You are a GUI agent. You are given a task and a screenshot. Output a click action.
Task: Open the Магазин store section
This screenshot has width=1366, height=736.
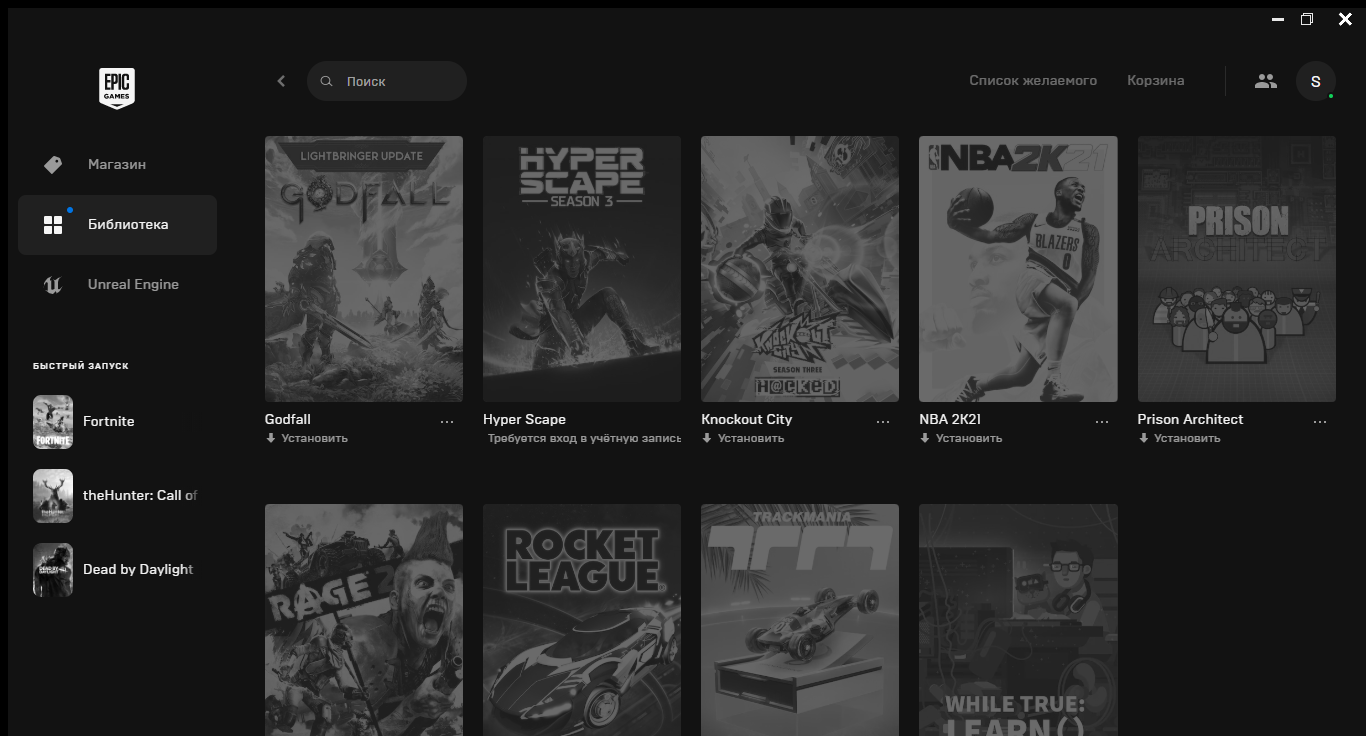(x=117, y=164)
